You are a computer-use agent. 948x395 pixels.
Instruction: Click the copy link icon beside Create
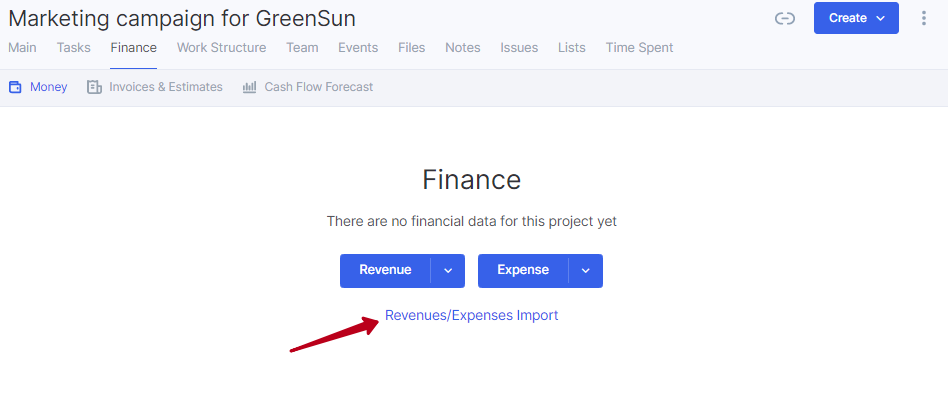(x=784, y=19)
